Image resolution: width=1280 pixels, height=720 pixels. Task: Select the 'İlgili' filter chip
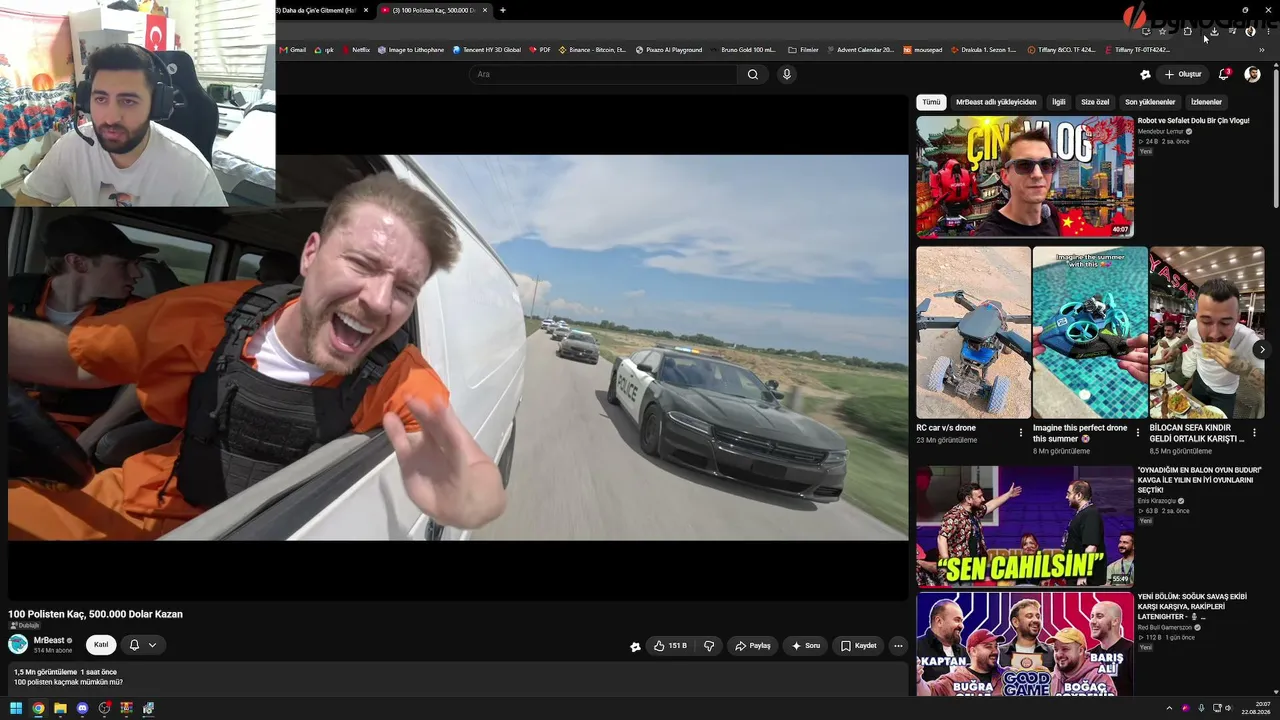pos(1059,102)
